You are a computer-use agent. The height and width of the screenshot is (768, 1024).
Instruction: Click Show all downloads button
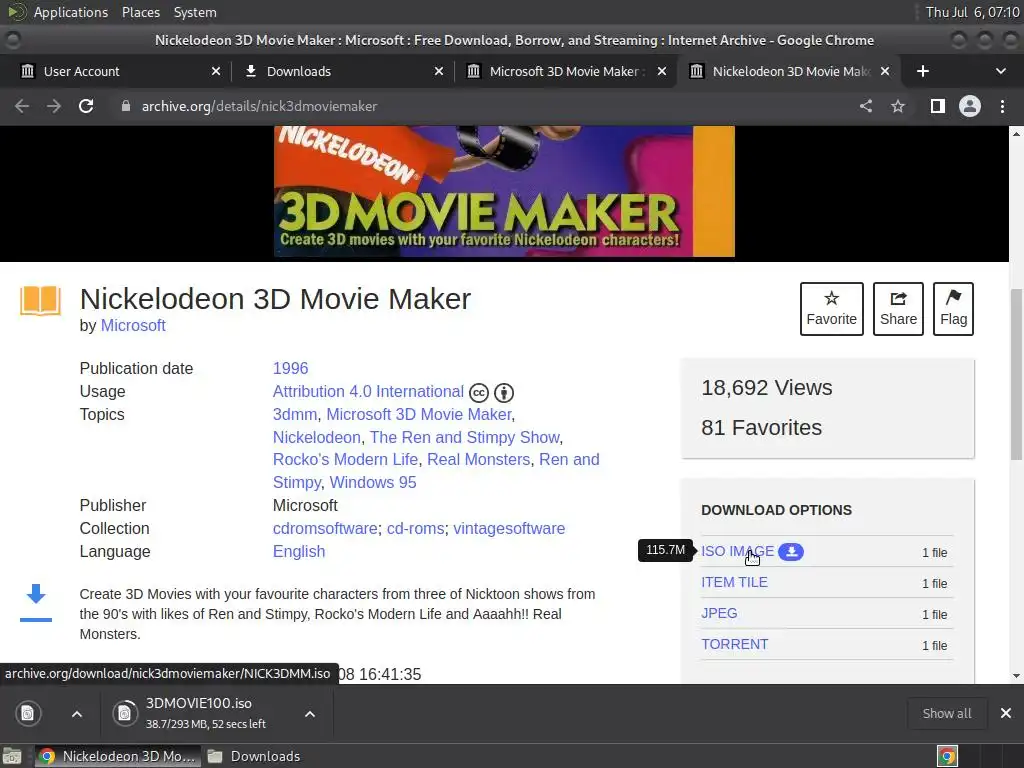947,713
